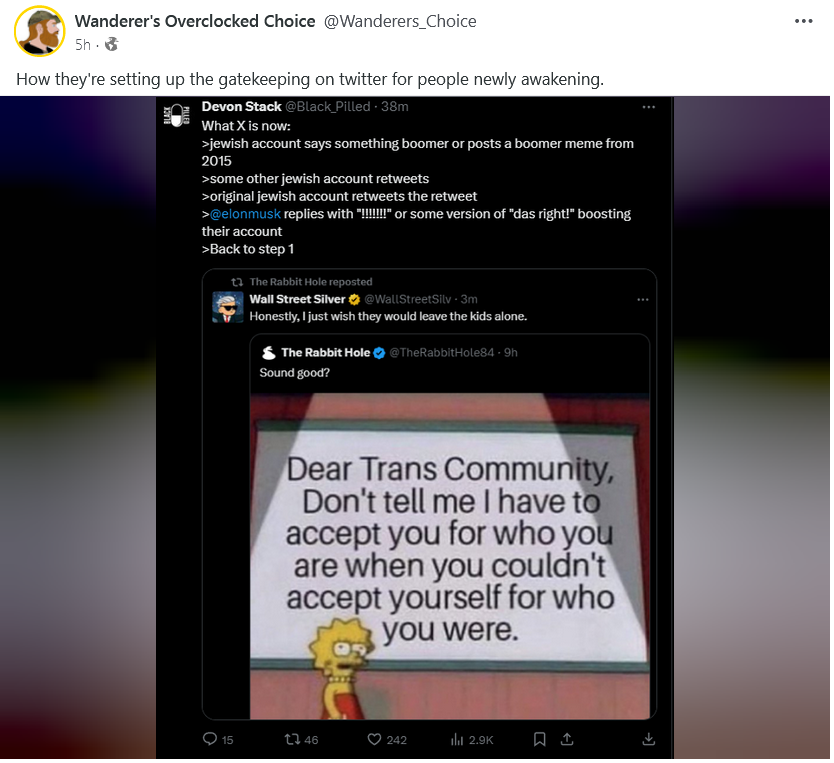Click the download arrow icon
Image resolution: width=834 pixels, height=763 pixels.
(x=648, y=739)
